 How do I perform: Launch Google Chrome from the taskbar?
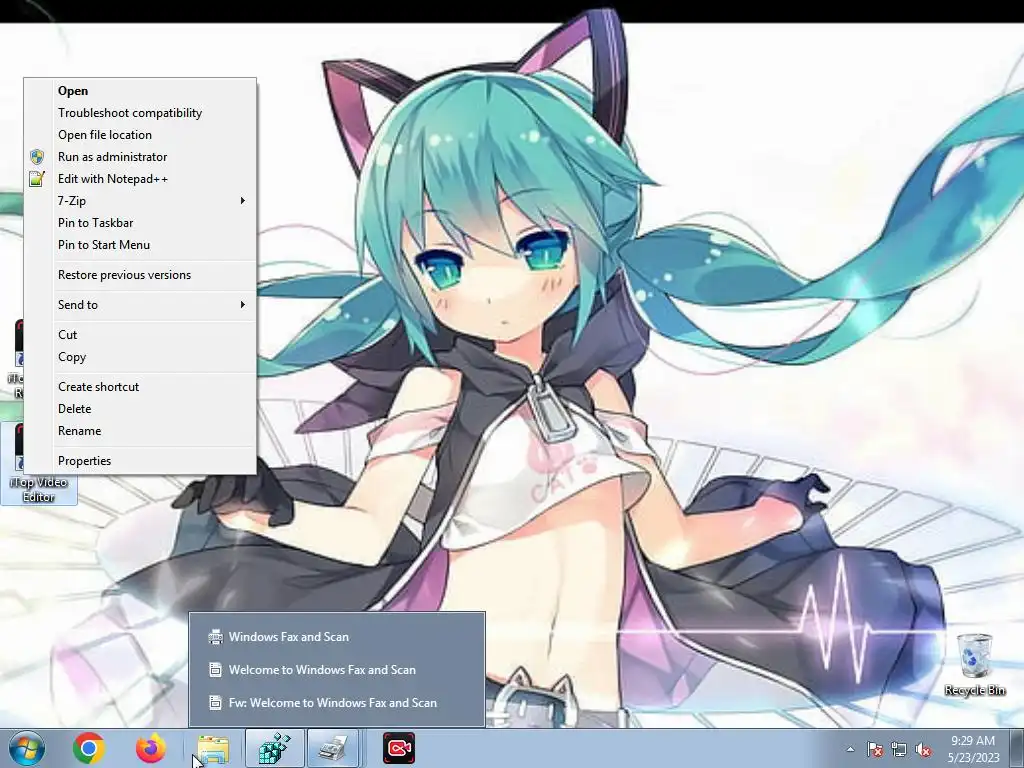89,748
